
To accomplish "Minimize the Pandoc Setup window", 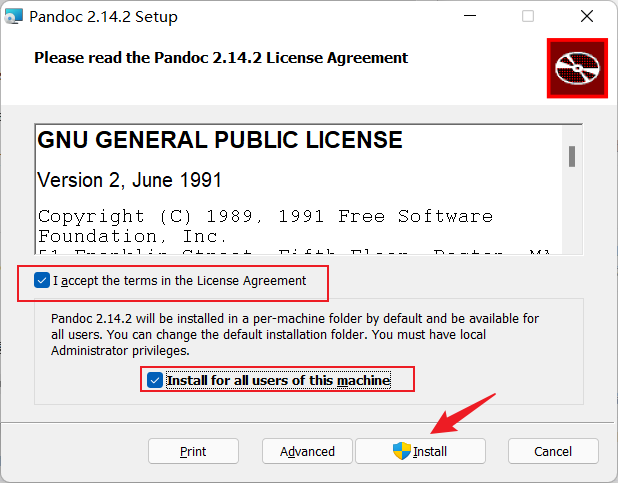I will pos(470,16).
